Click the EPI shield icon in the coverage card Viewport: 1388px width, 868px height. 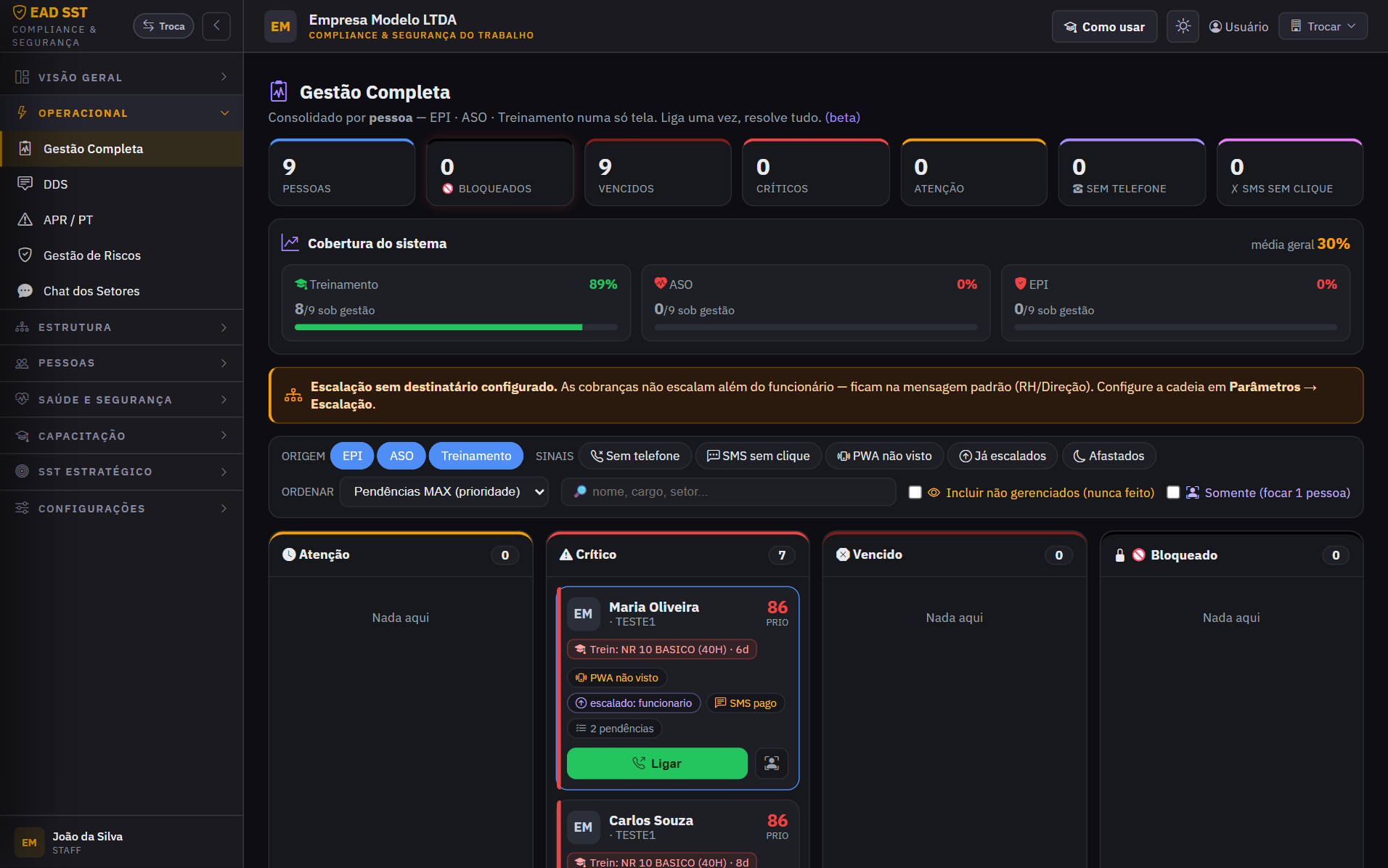click(x=1021, y=284)
